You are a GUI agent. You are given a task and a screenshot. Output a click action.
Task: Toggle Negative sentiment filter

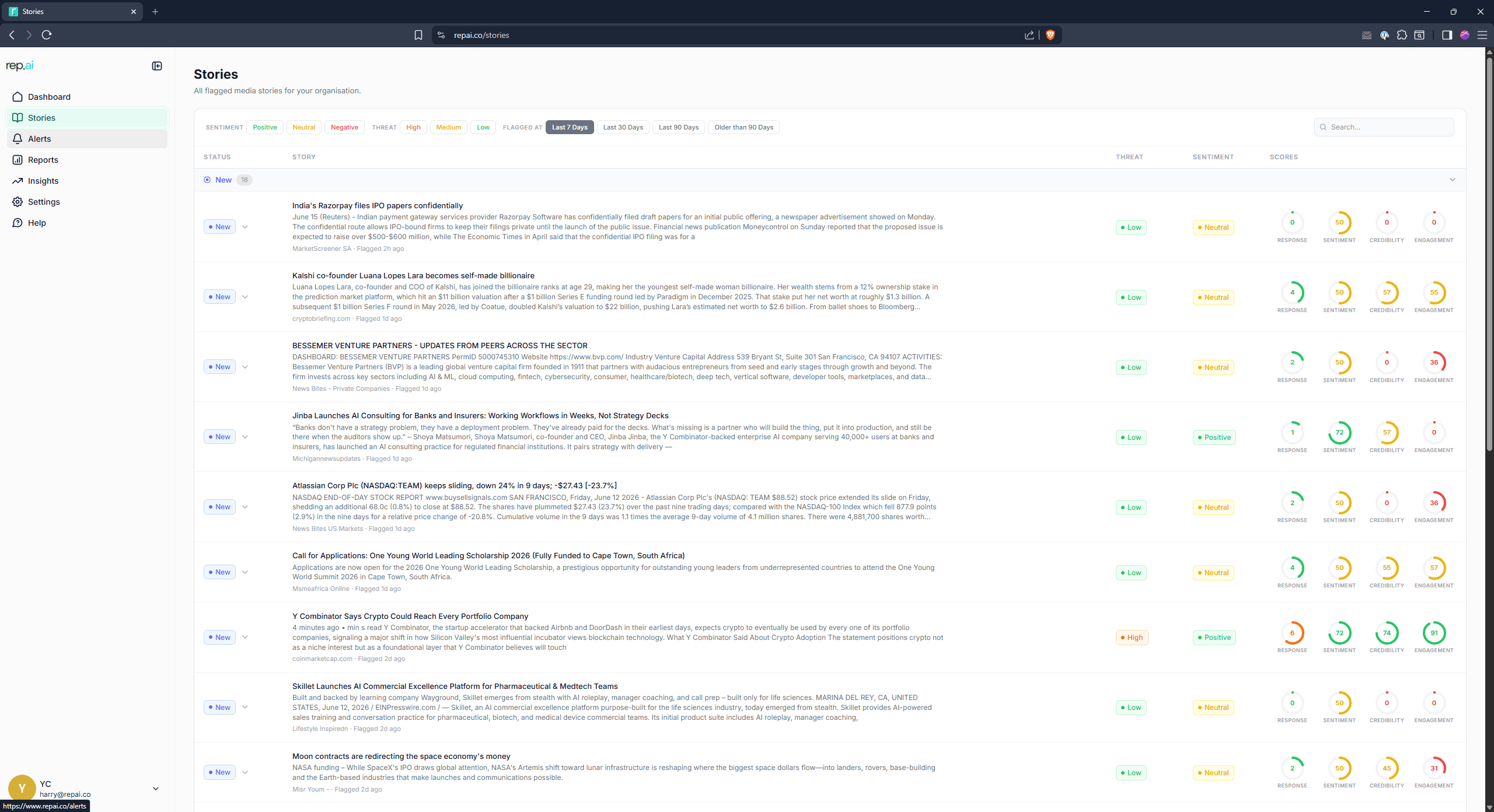click(x=344, y=127)
